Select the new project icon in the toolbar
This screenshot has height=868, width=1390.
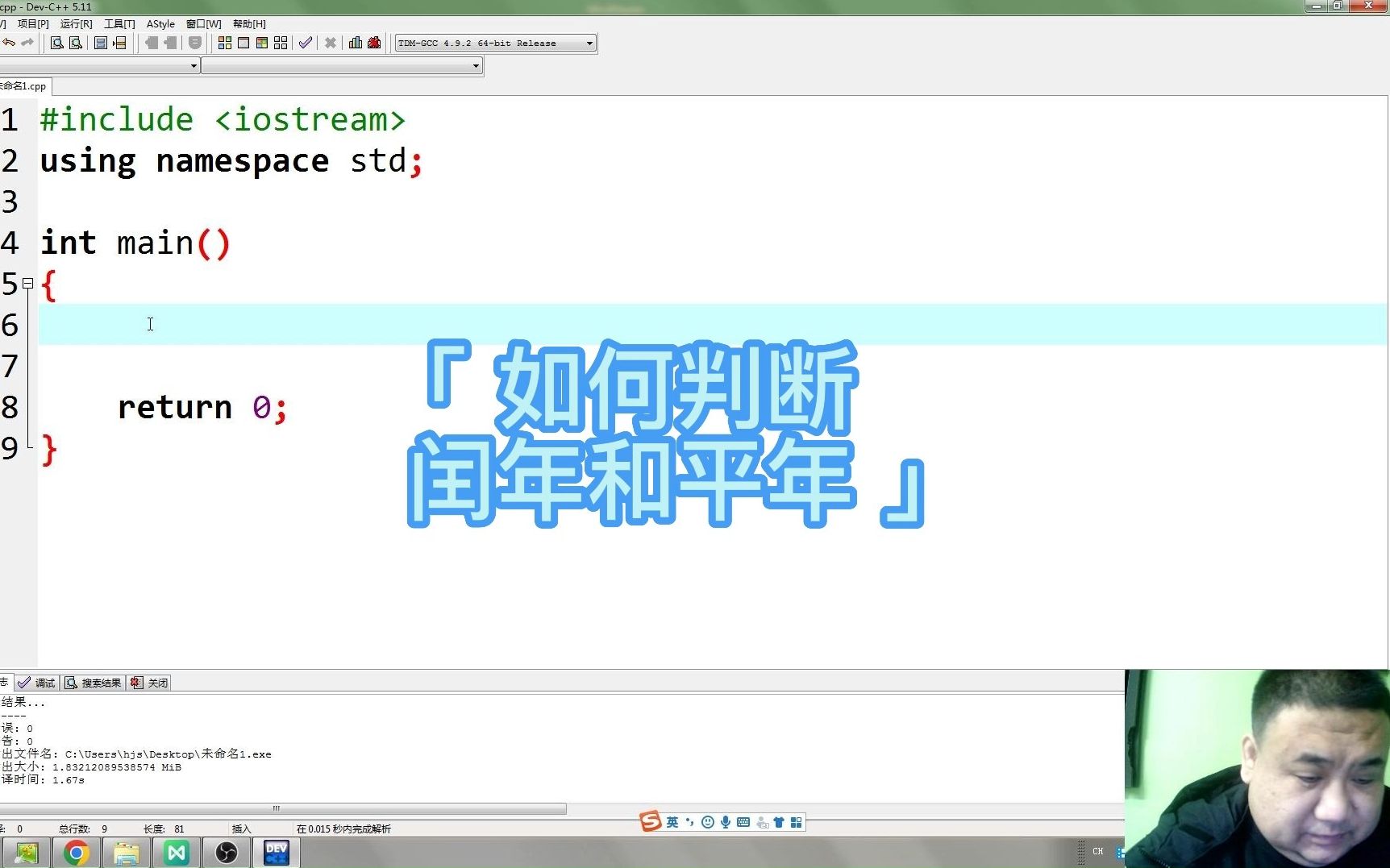coord(224,43)
